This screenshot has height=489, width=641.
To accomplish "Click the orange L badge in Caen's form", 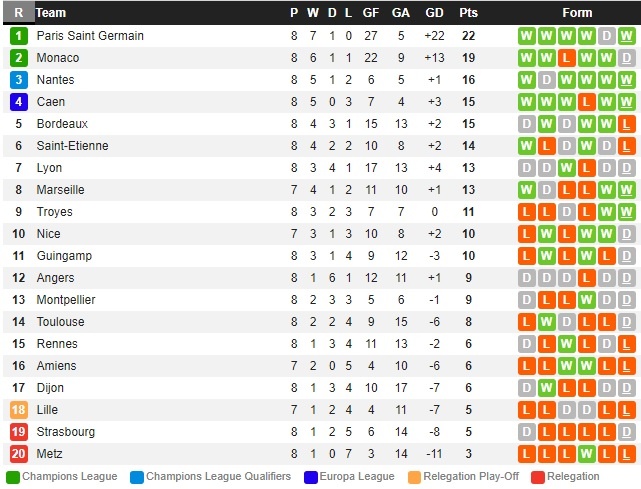I will (x=586, y=102).
